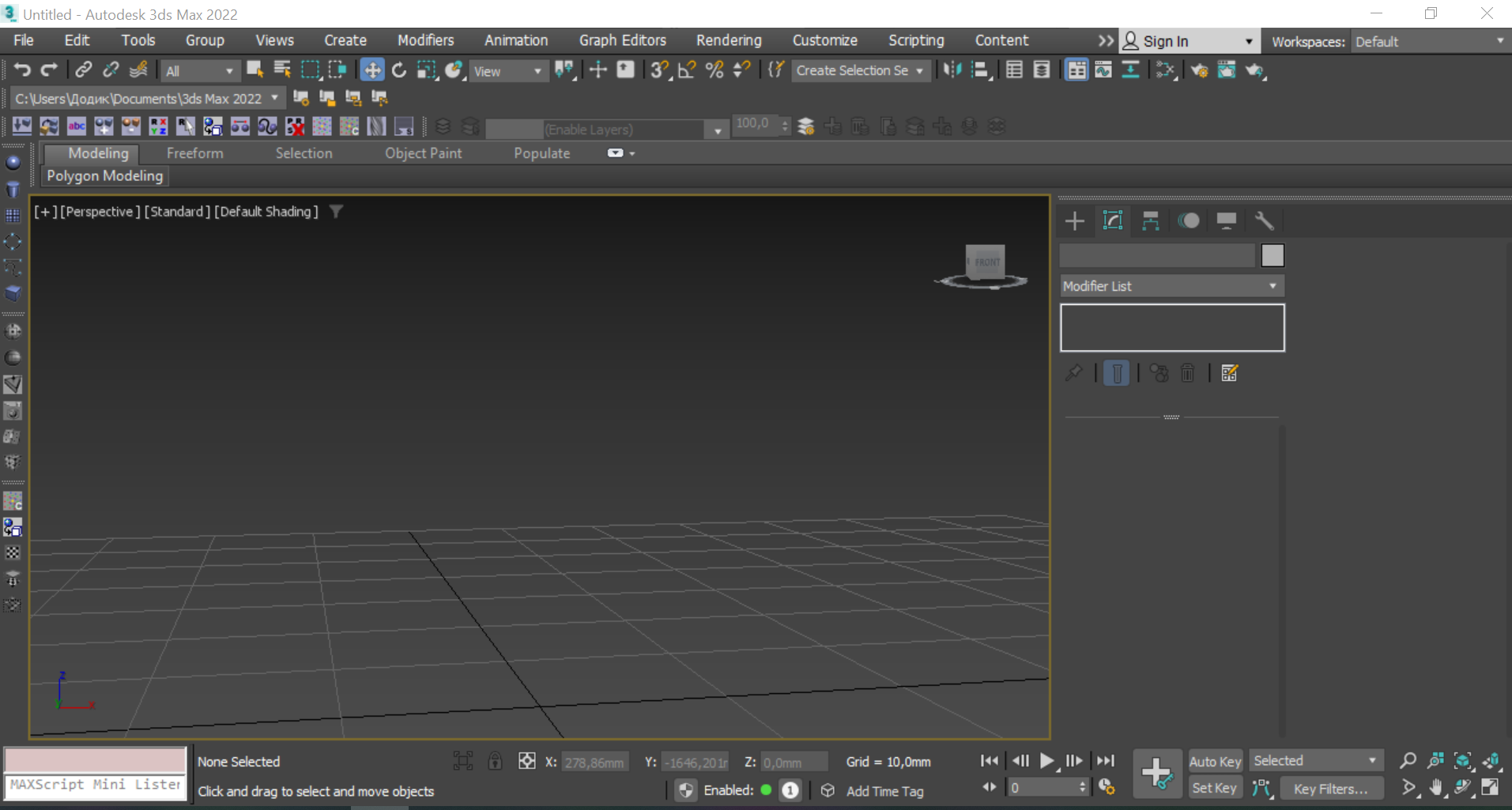Open the Rendering menu
1512x810 pixels.
click(x=728, y=40)
